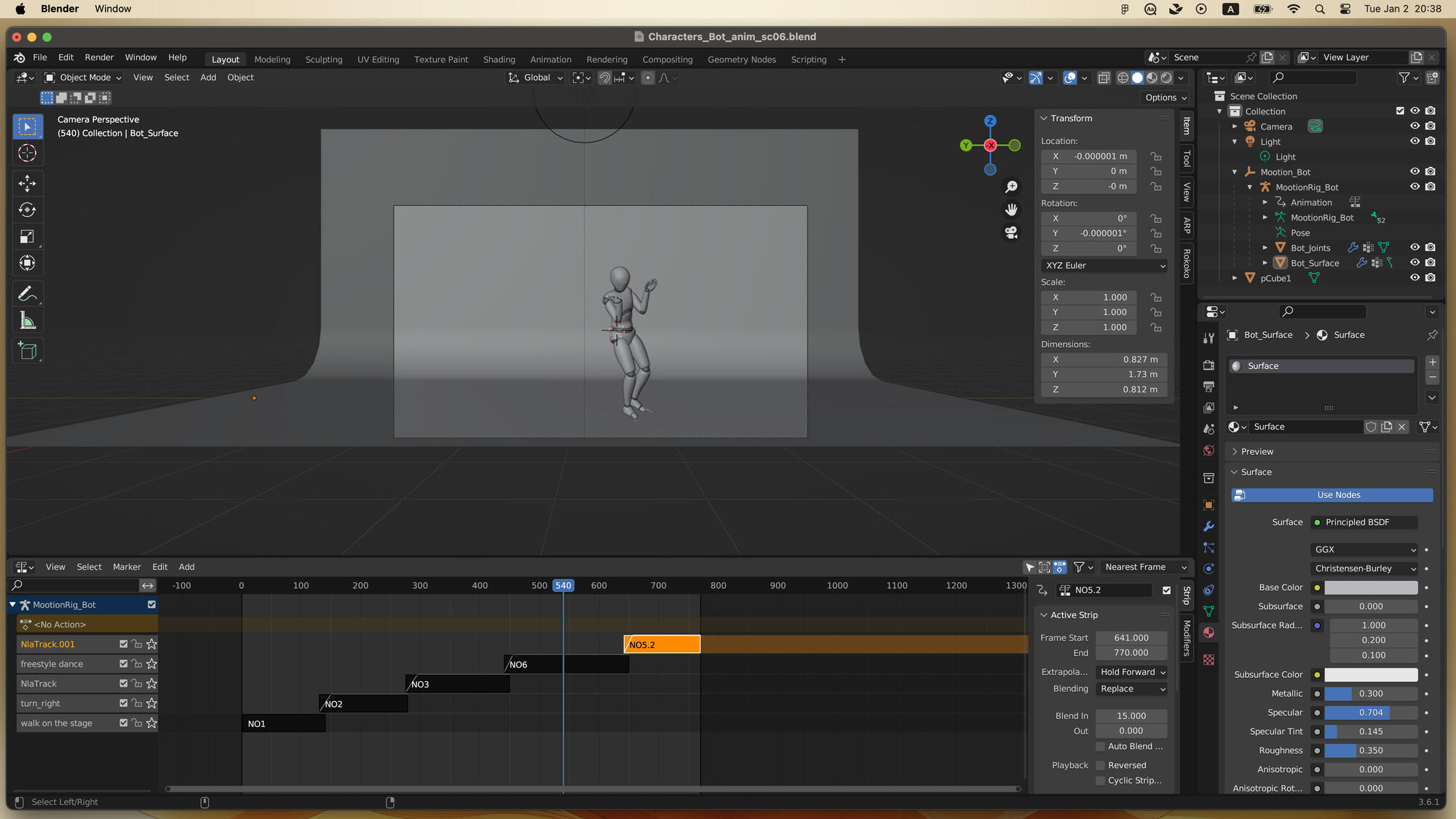1456x819 pixels.
Task: Open the Material properties tab icon
Action: point(1208,632)
